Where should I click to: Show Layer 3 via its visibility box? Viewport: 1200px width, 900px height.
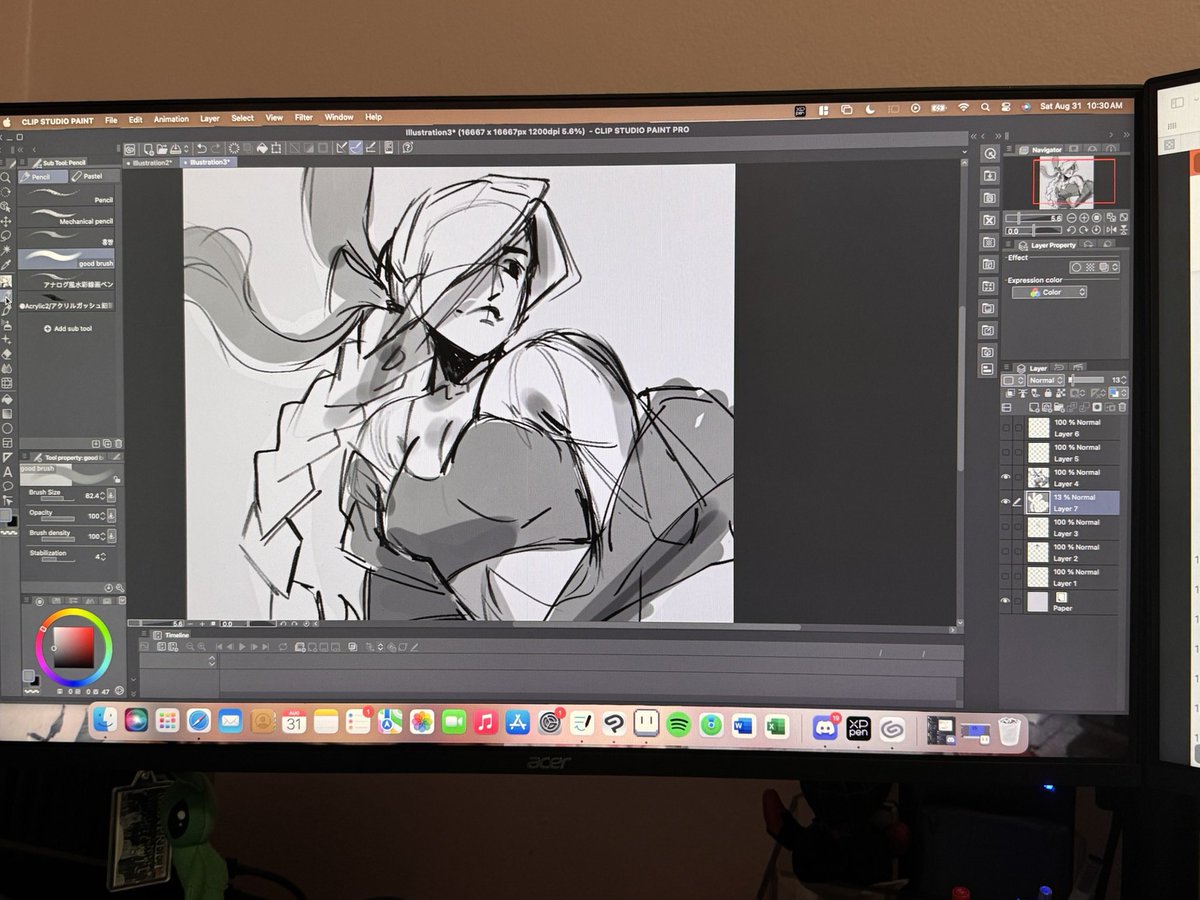tap(1006, 528)
